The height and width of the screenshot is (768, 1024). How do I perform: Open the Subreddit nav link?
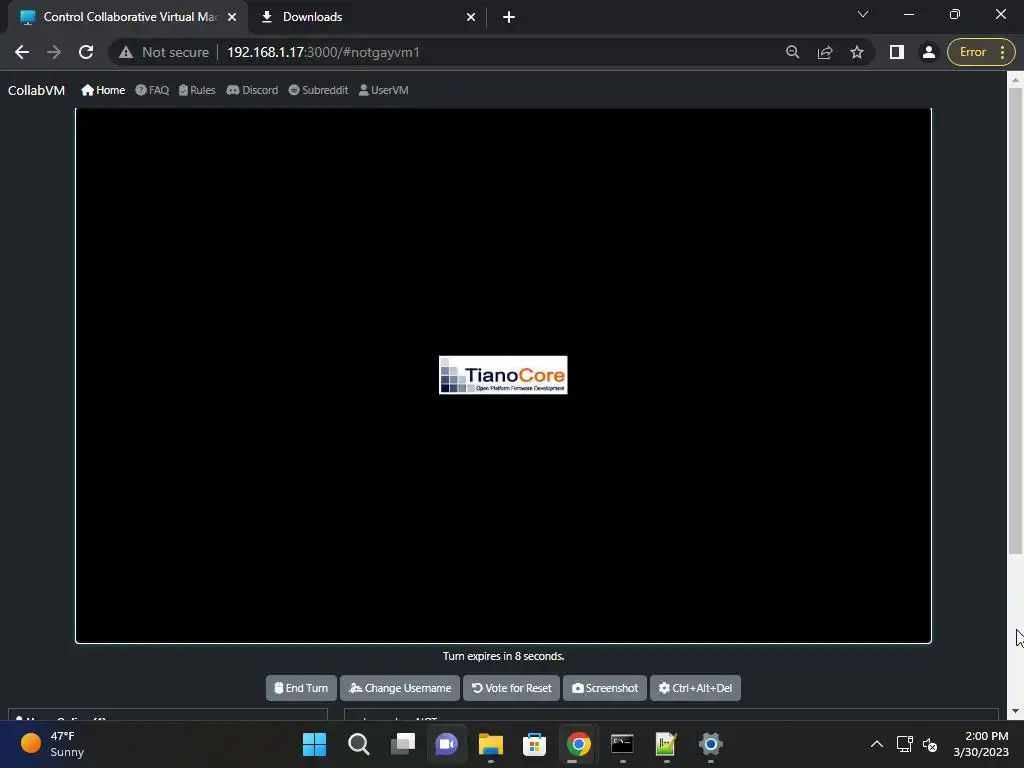pos(318,90)
